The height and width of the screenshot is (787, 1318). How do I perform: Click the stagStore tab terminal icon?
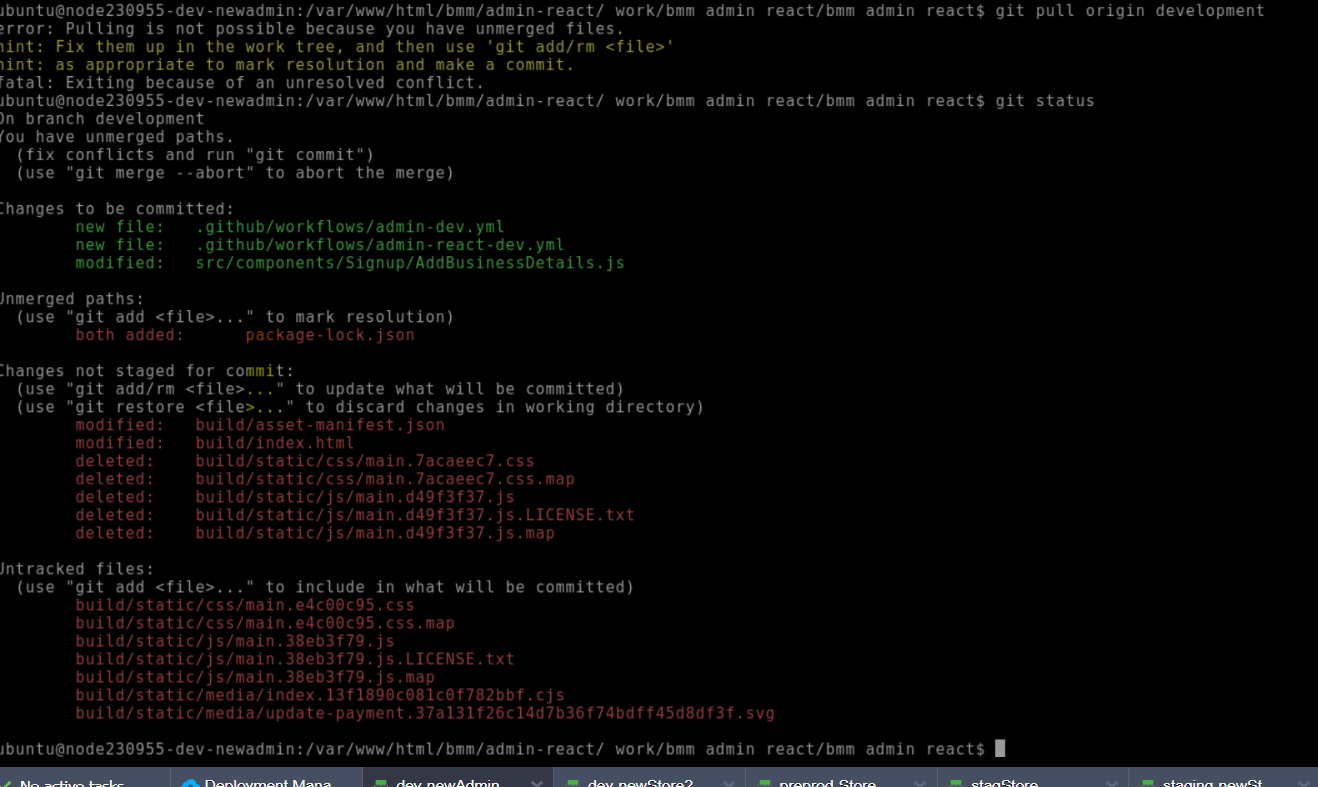956,784
